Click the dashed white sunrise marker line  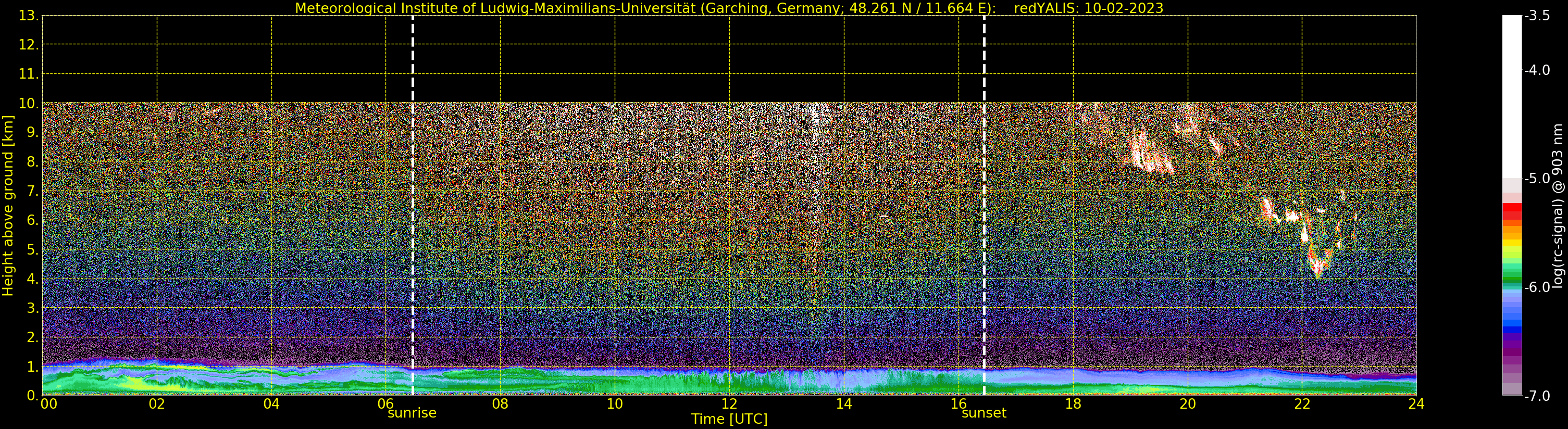(x=413, y=206)
